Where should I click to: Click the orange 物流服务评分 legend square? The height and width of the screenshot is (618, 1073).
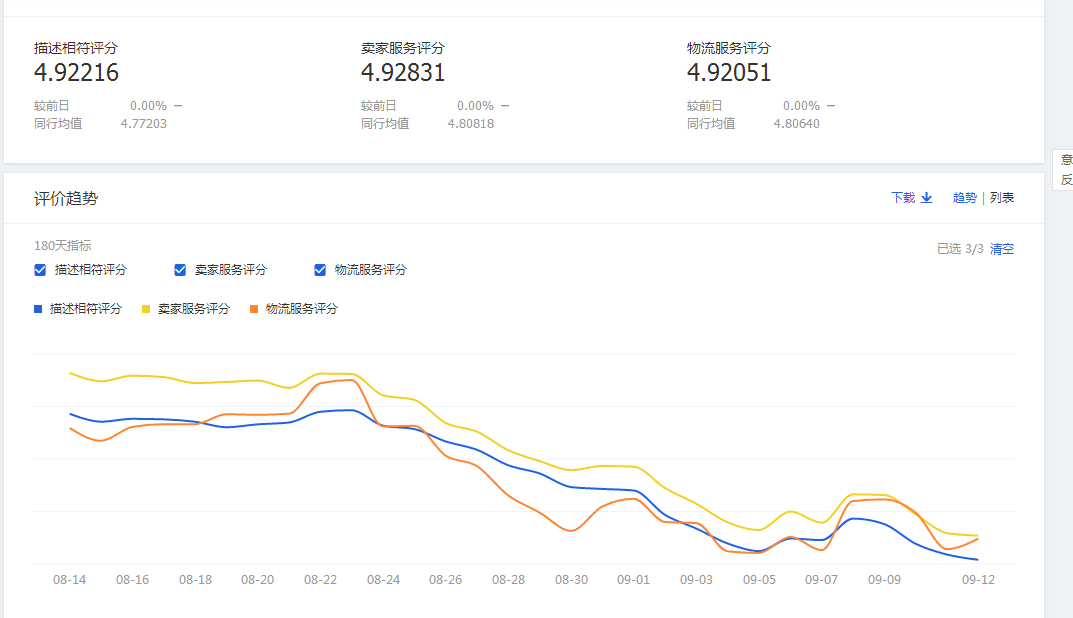pos(254,309)
